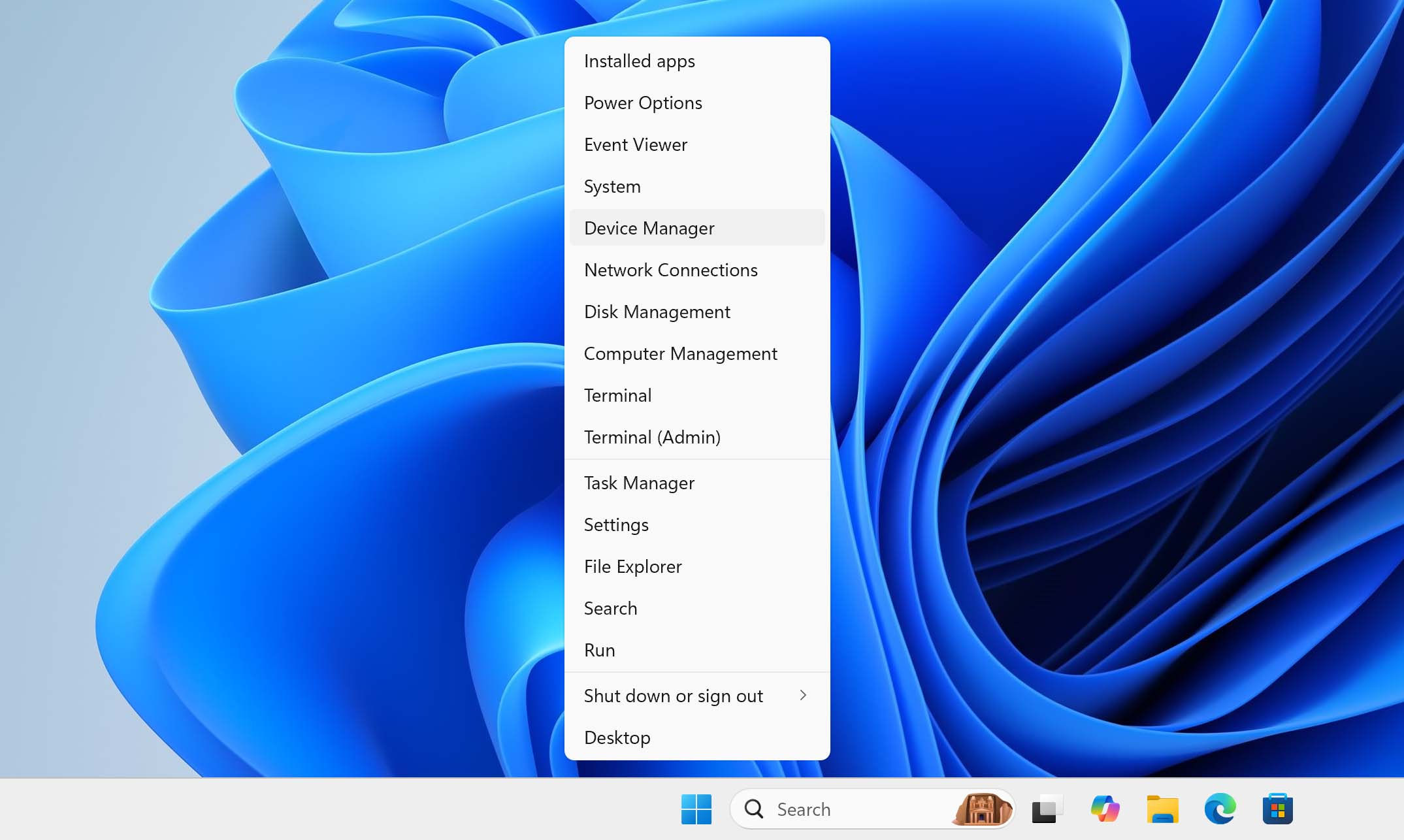1404x840 pixels.
Task: Select Terminal (Admin) option
Action: pos(652,436)
